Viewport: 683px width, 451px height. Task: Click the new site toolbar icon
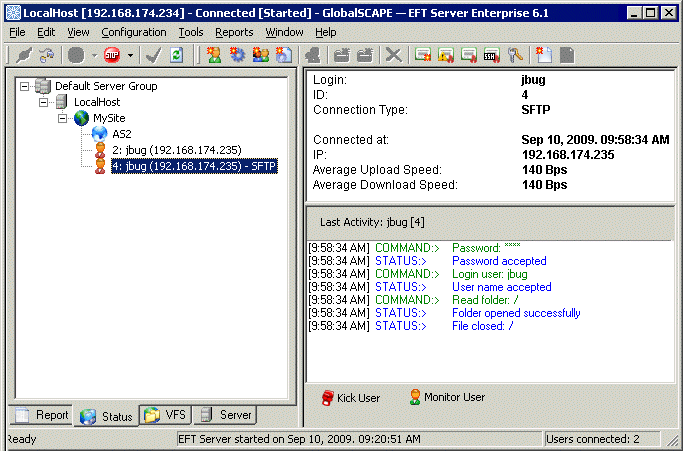(284, 55)
